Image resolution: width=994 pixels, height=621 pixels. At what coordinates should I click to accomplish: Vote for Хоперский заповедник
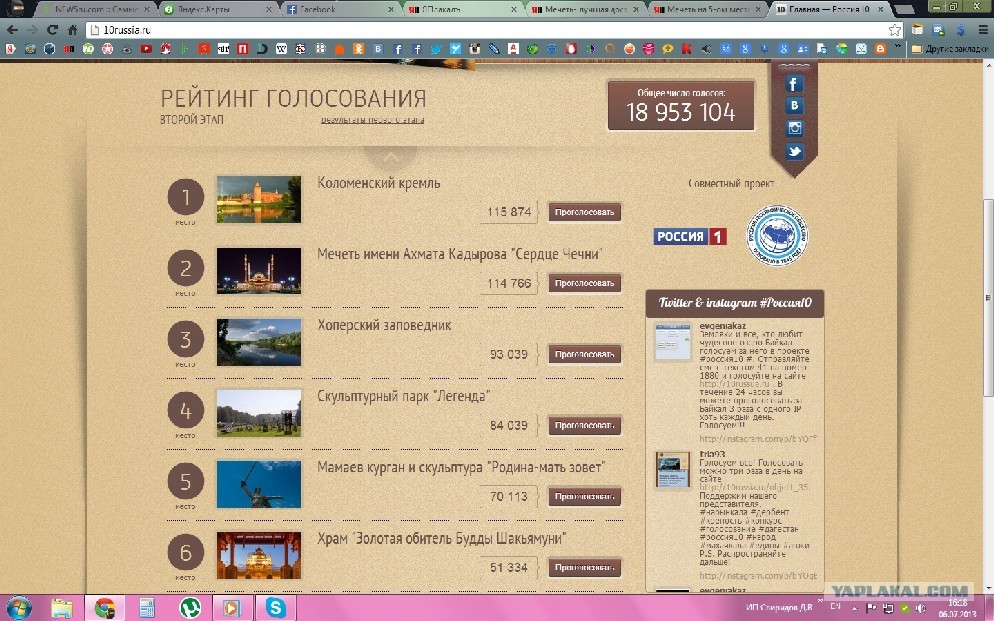584,354
